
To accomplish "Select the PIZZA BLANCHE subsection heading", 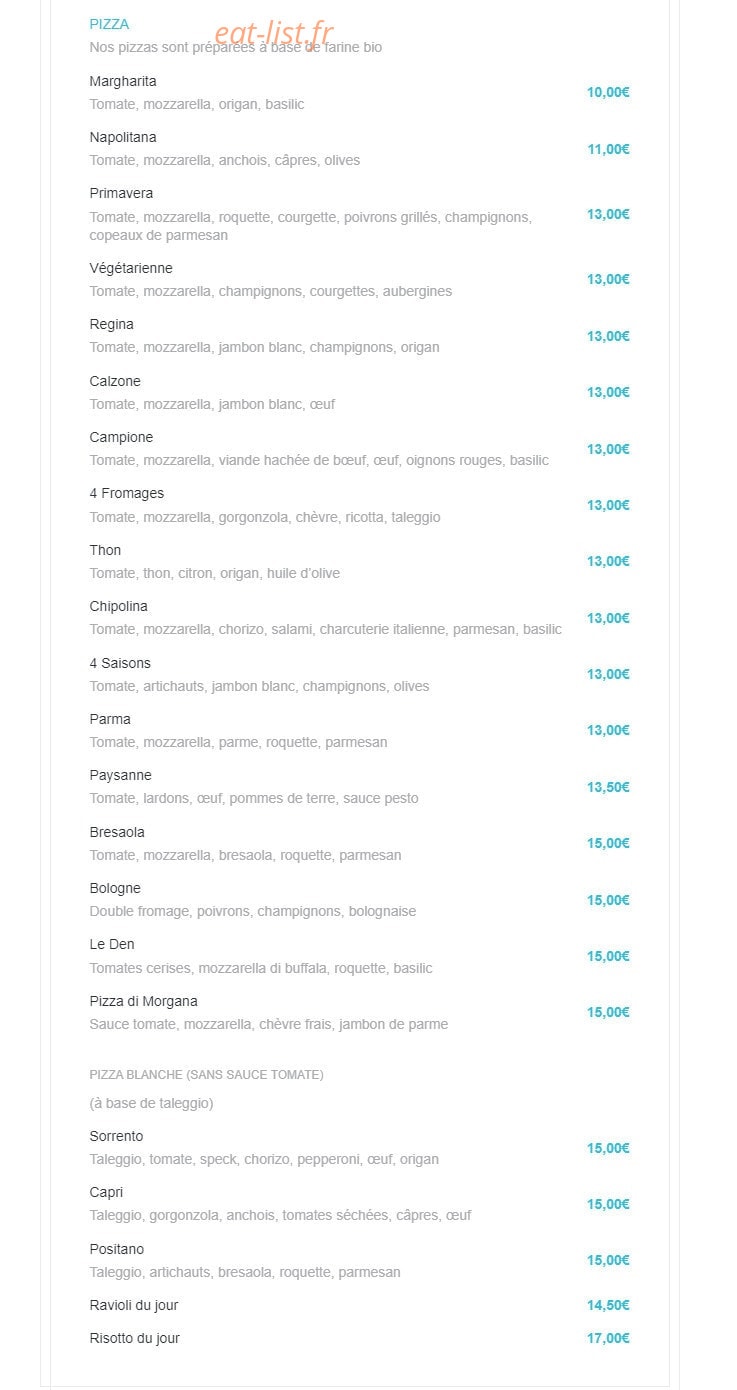I will click(x=206, y=1075).
